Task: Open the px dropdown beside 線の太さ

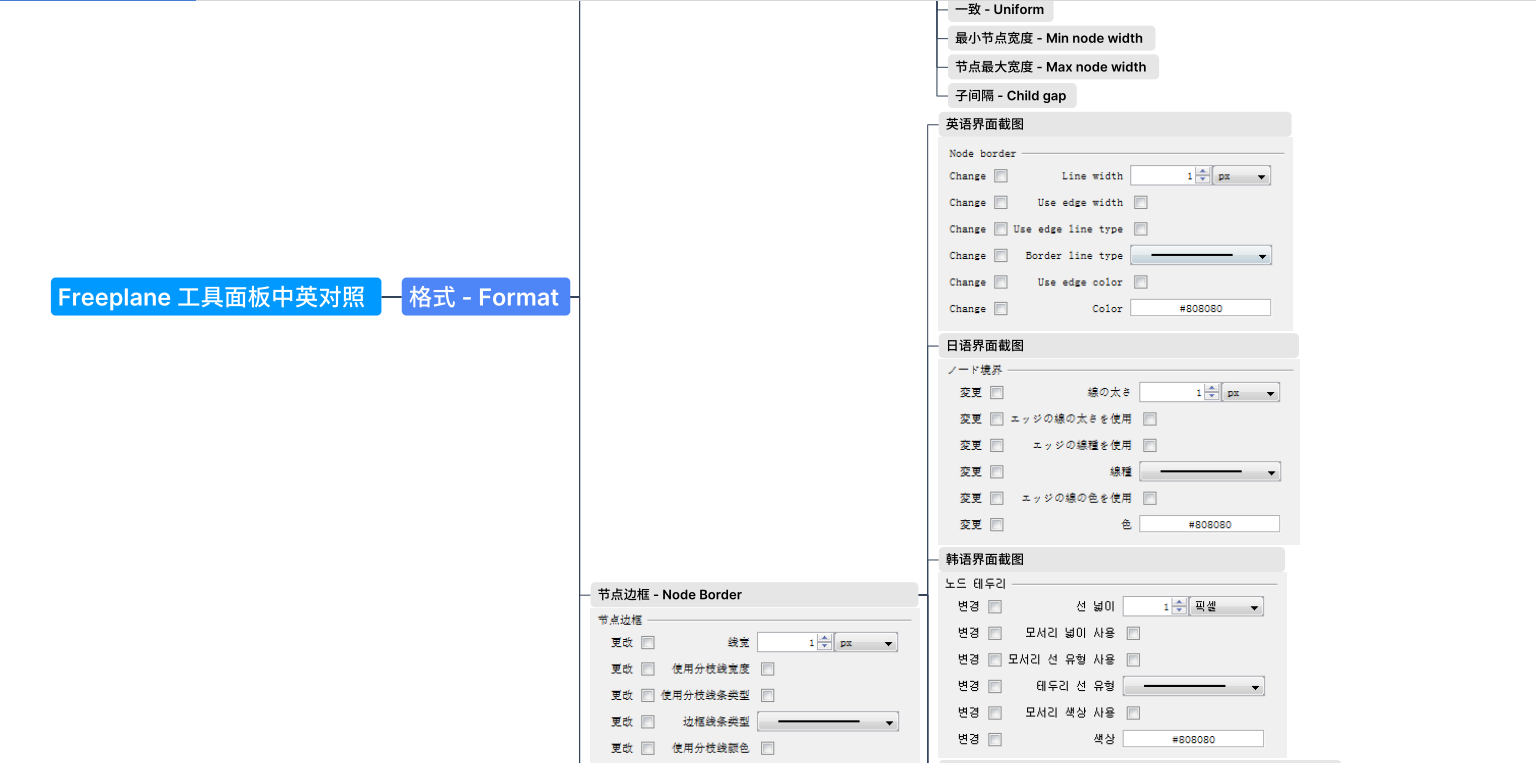Action: point(1250,393)
